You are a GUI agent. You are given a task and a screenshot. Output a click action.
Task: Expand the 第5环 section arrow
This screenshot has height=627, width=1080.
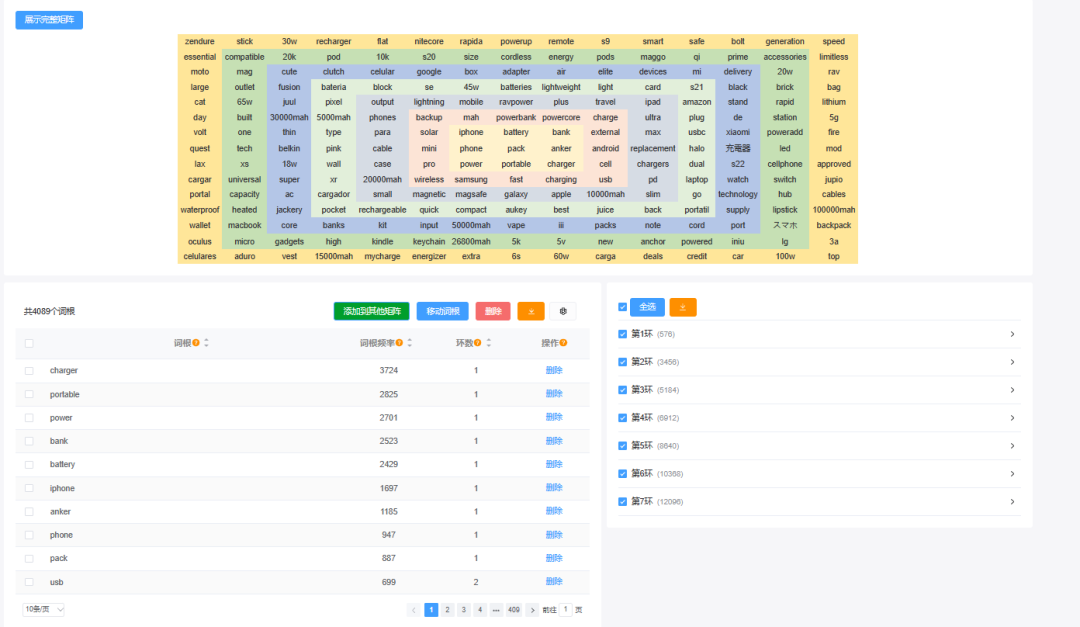1012,446
